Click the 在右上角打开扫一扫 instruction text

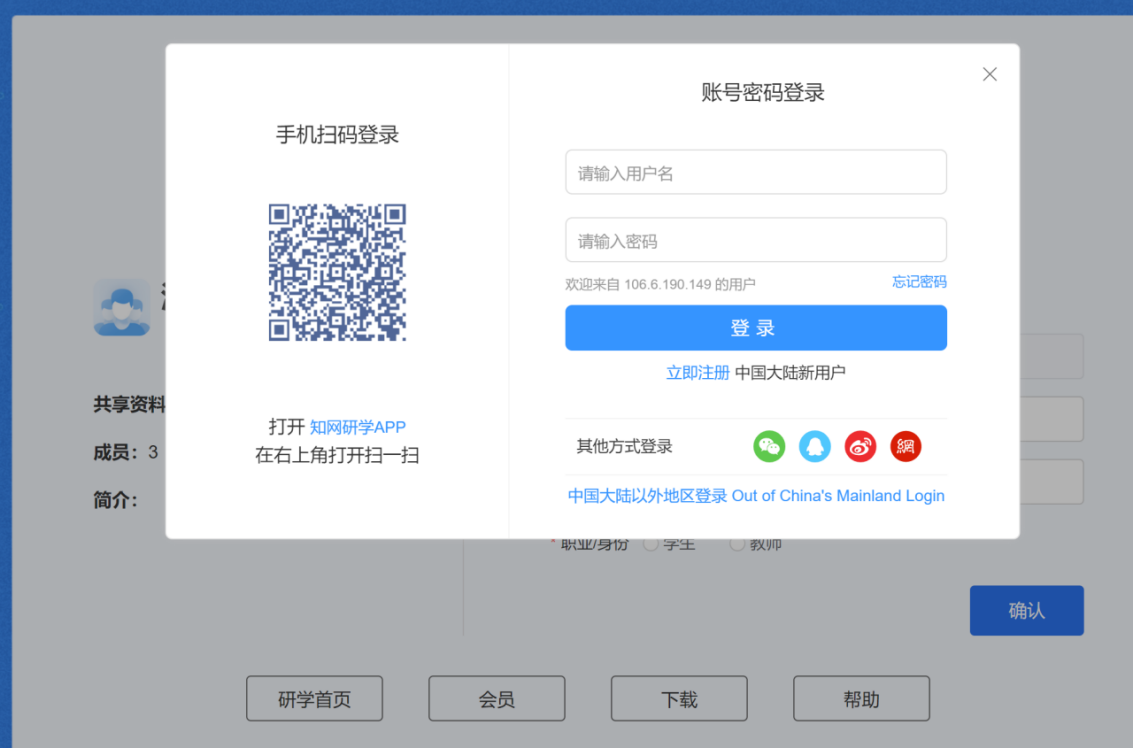click(337, 455)
